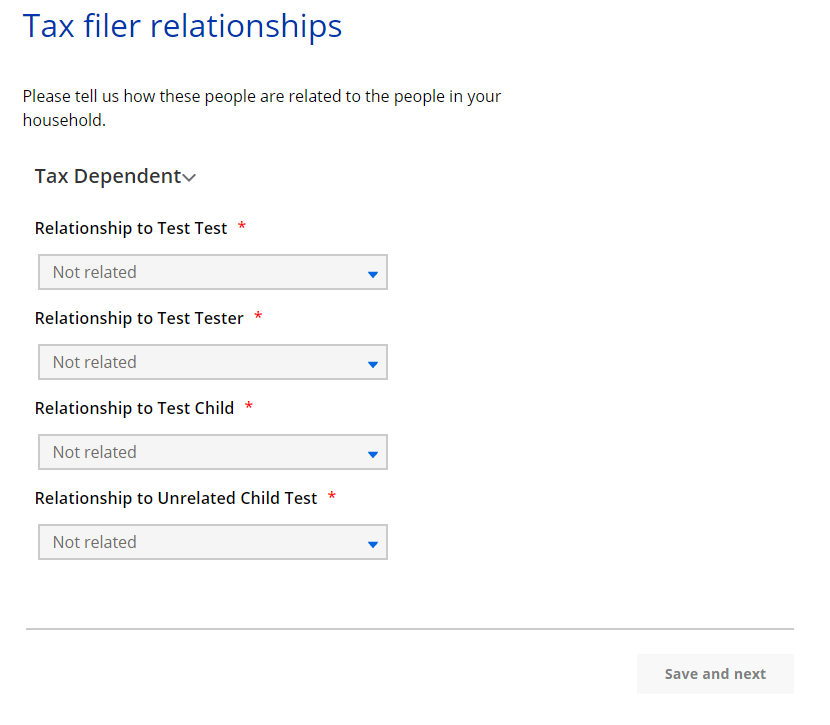Click blue arrow on Test Child dropdown
The height and width of the screenshot is (725, 830).
pos(372,454)
